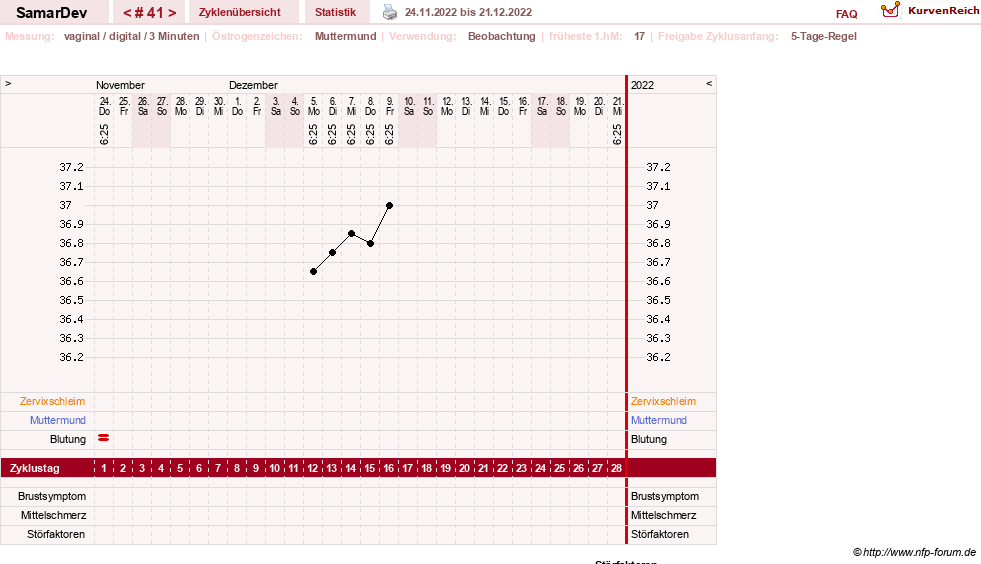Open the Zyklenübersicht tab
The image size is (981, 564).
coord(240,12)
